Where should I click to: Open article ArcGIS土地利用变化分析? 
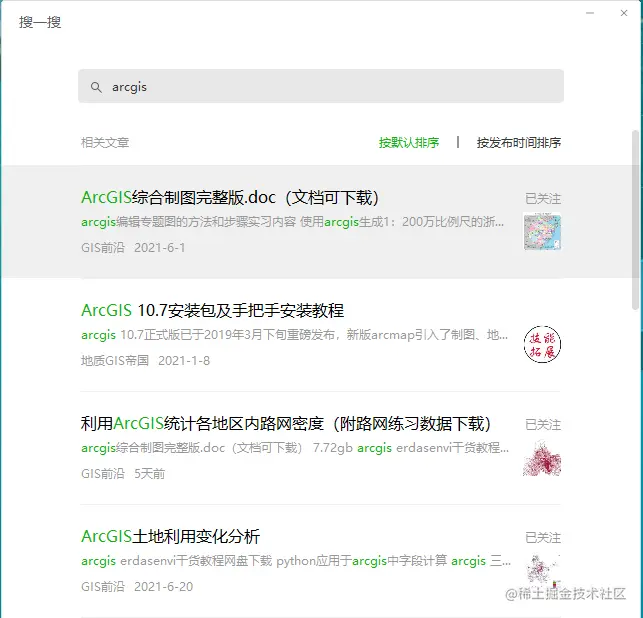pos(171,536)
